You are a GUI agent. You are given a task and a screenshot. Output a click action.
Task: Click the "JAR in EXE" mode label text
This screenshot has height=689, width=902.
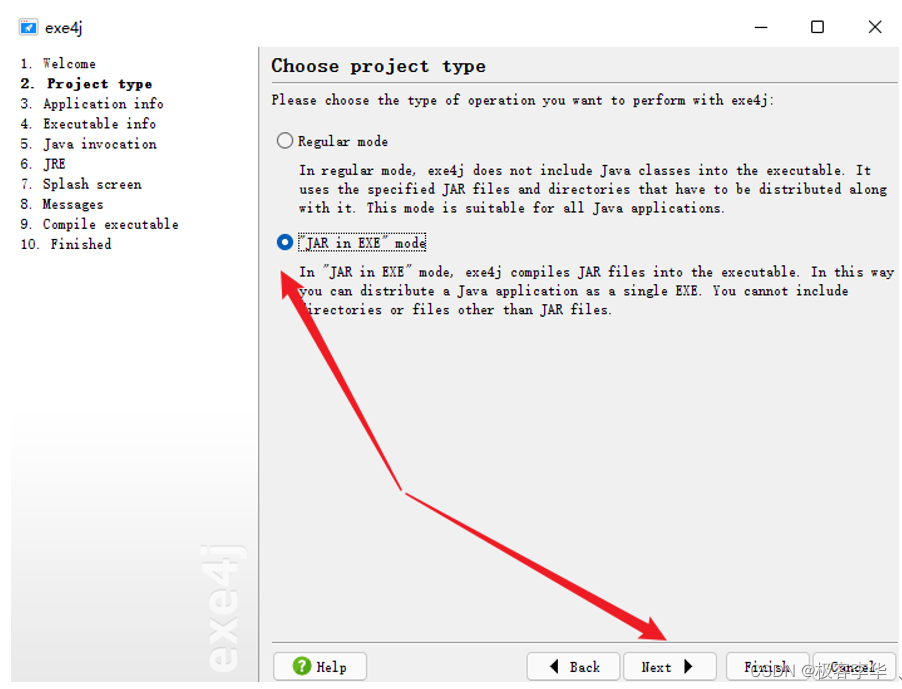pyautogui.click(x=362, y=243)
